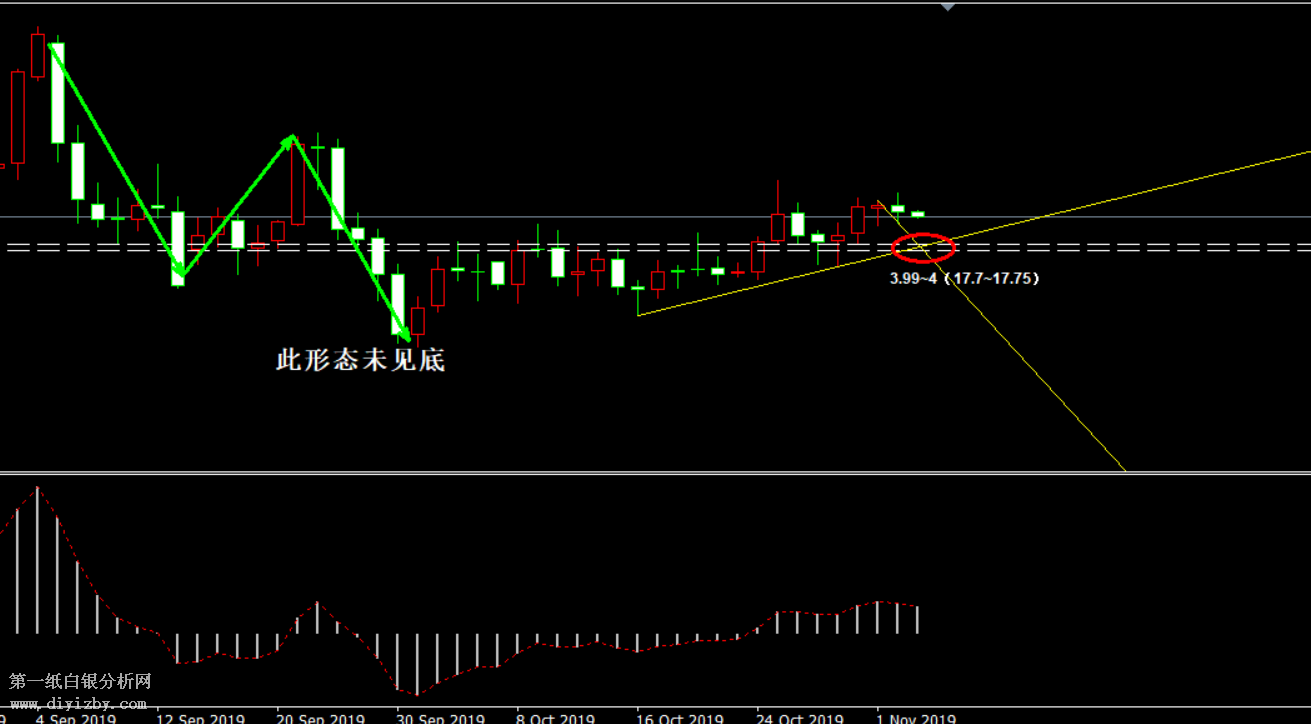
Task: Click the chart shift triangle at top
Action: pos(948,7)
